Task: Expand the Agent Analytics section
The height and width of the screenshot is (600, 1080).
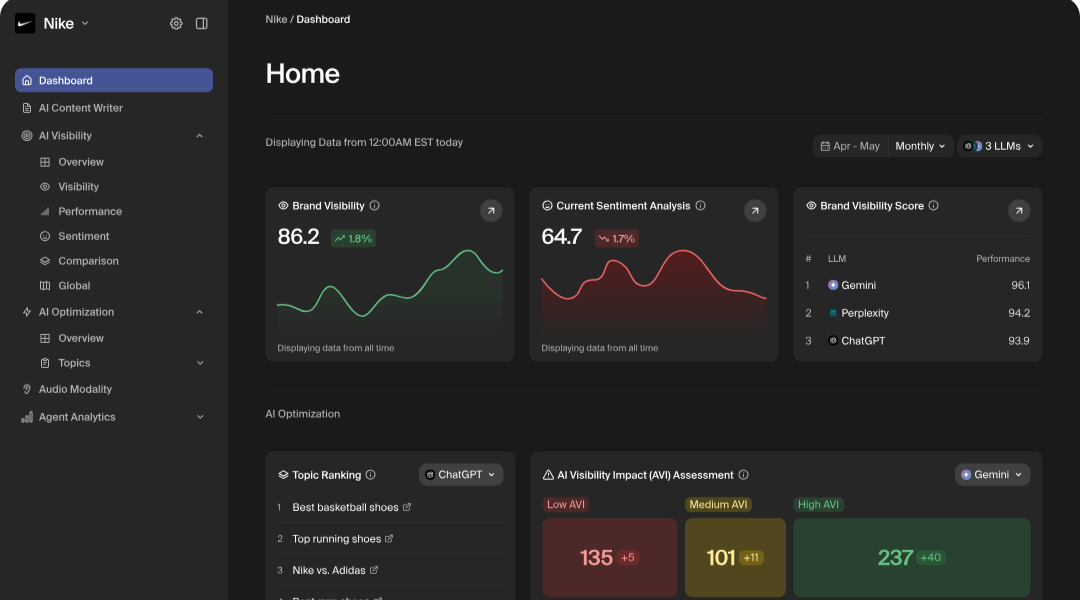Action: coord(200,417)
